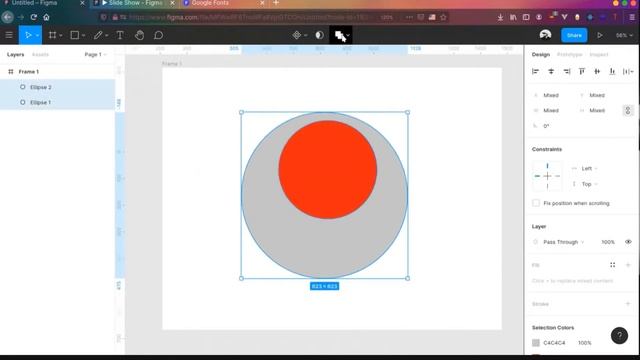Select the Hand tool
Viewport: 640px width, 360px height.
pyautogui.click(x=139, y=35)
